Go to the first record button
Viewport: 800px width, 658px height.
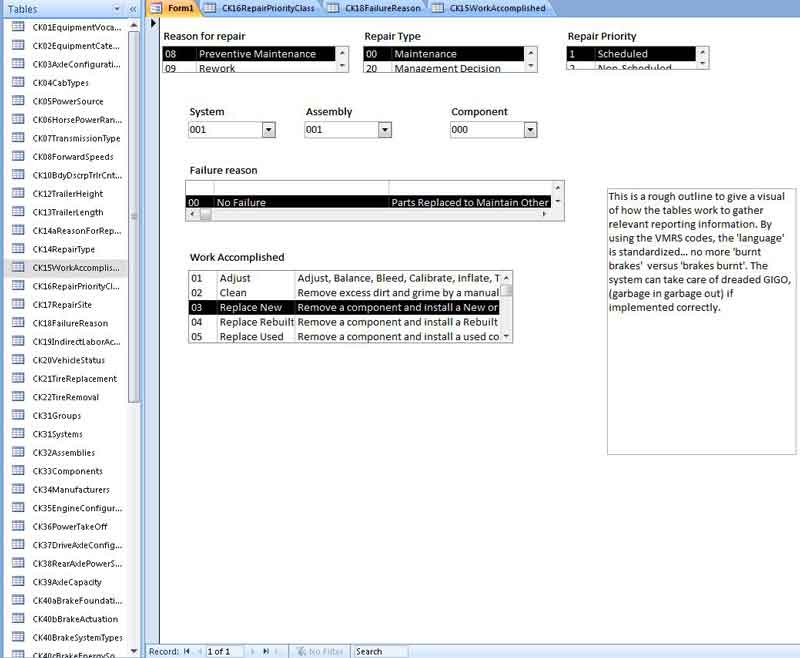coord(187,651)
